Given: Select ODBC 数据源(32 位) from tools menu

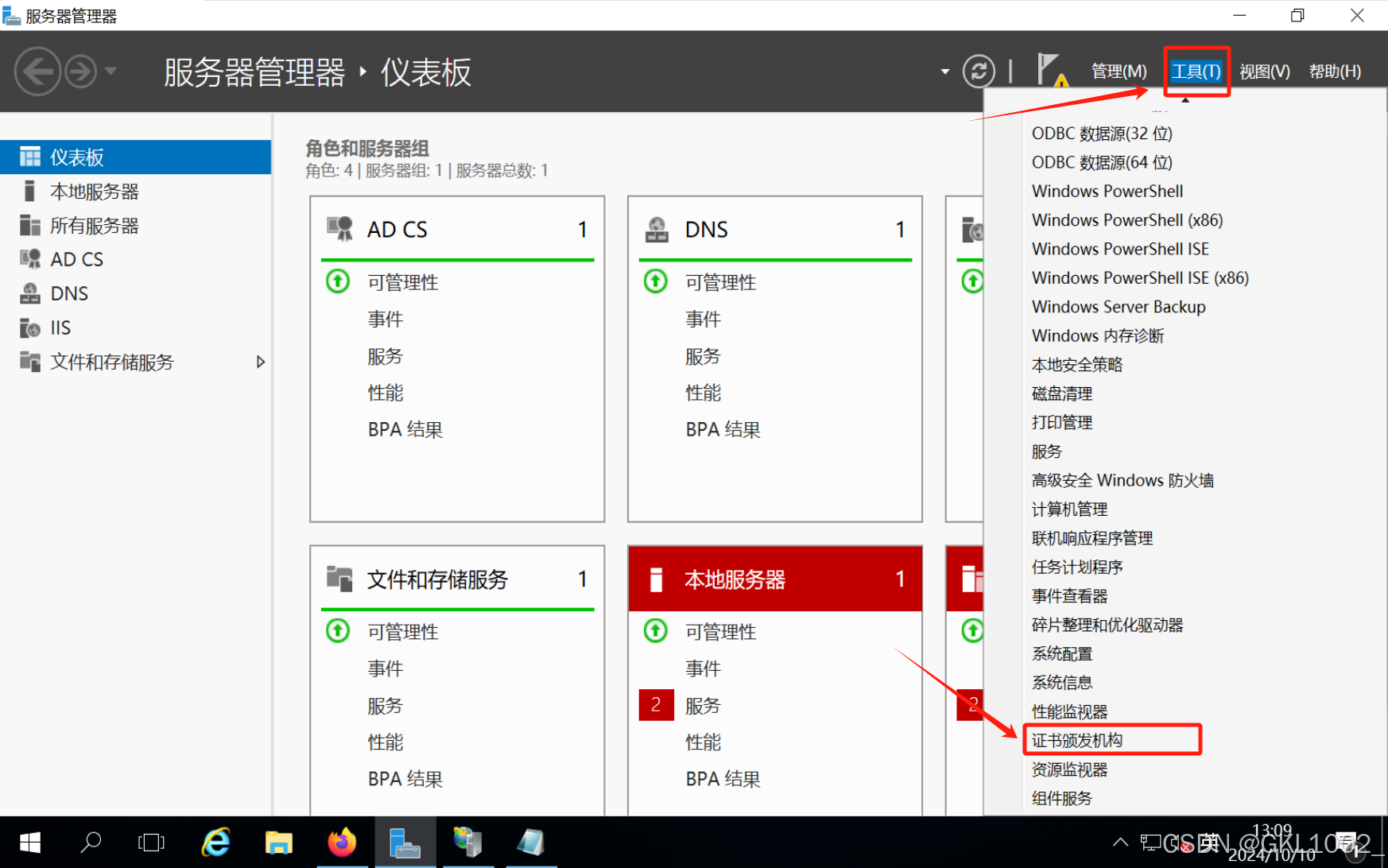Looking at the screenshot, I should point(1102,134).
